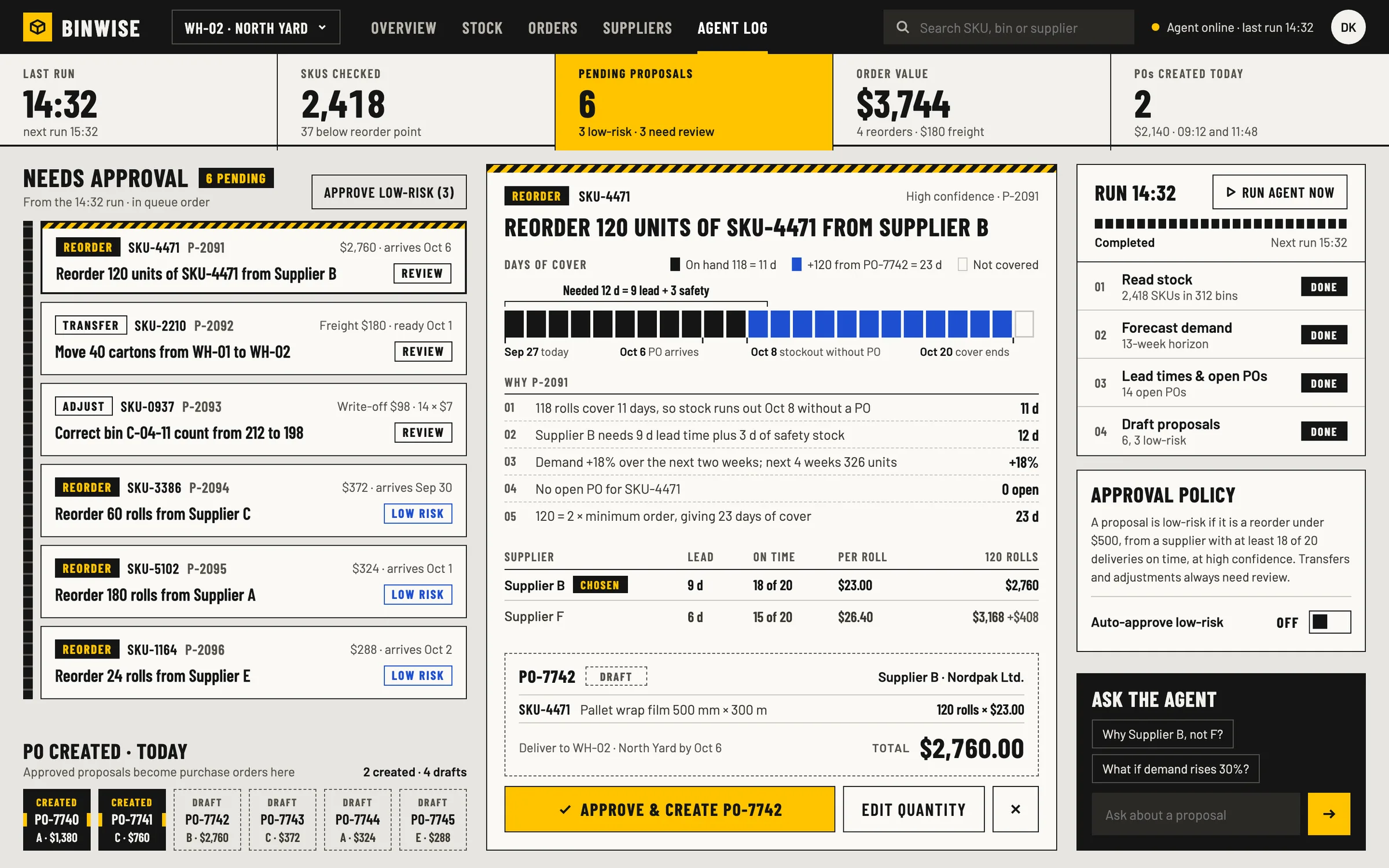Open the created PO-7741 card

tap(132, 819)
